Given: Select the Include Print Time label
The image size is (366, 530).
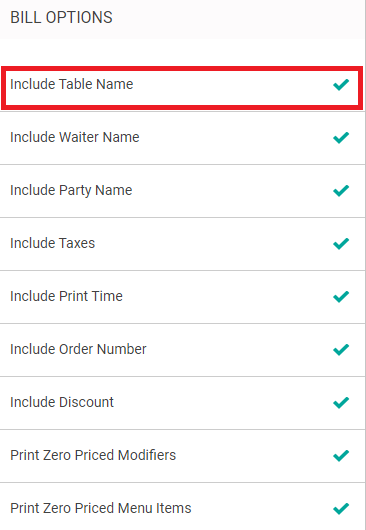Looking at the screenshot, I should pos(66,296).
